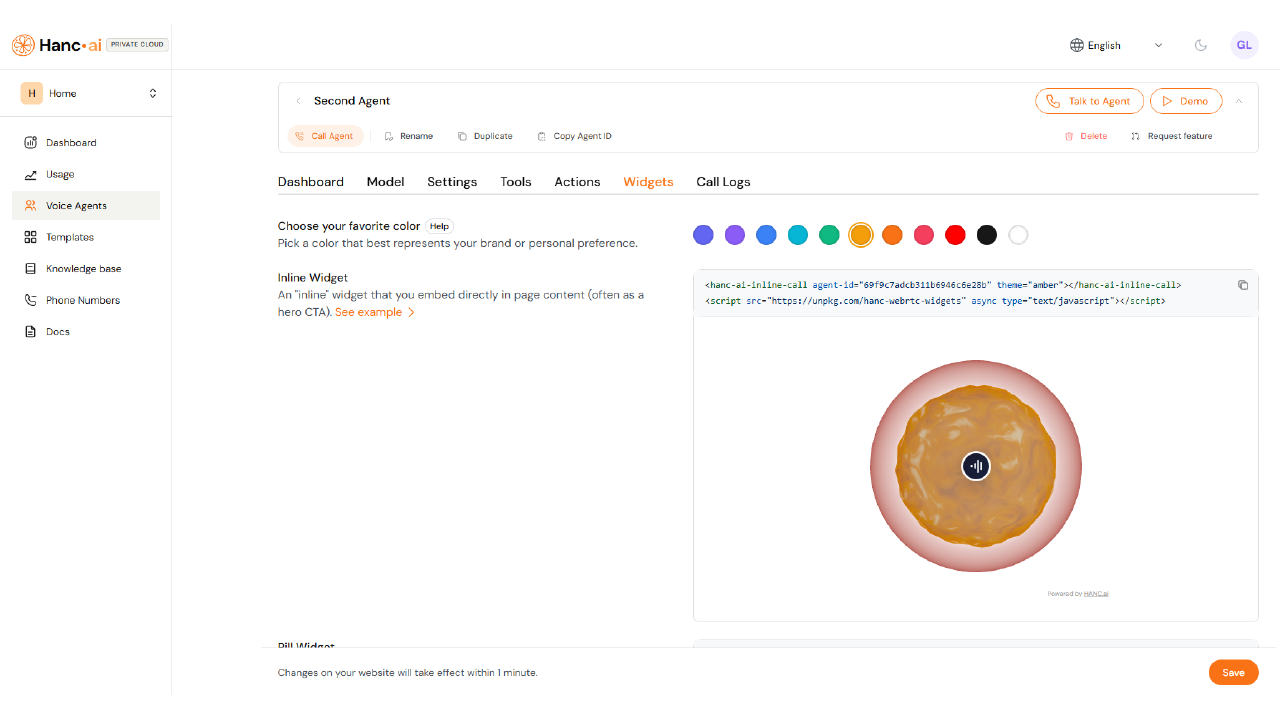Click the Help badge
Image resolution: width=1280 pixels, height=720 pixels.
[439, 226]
